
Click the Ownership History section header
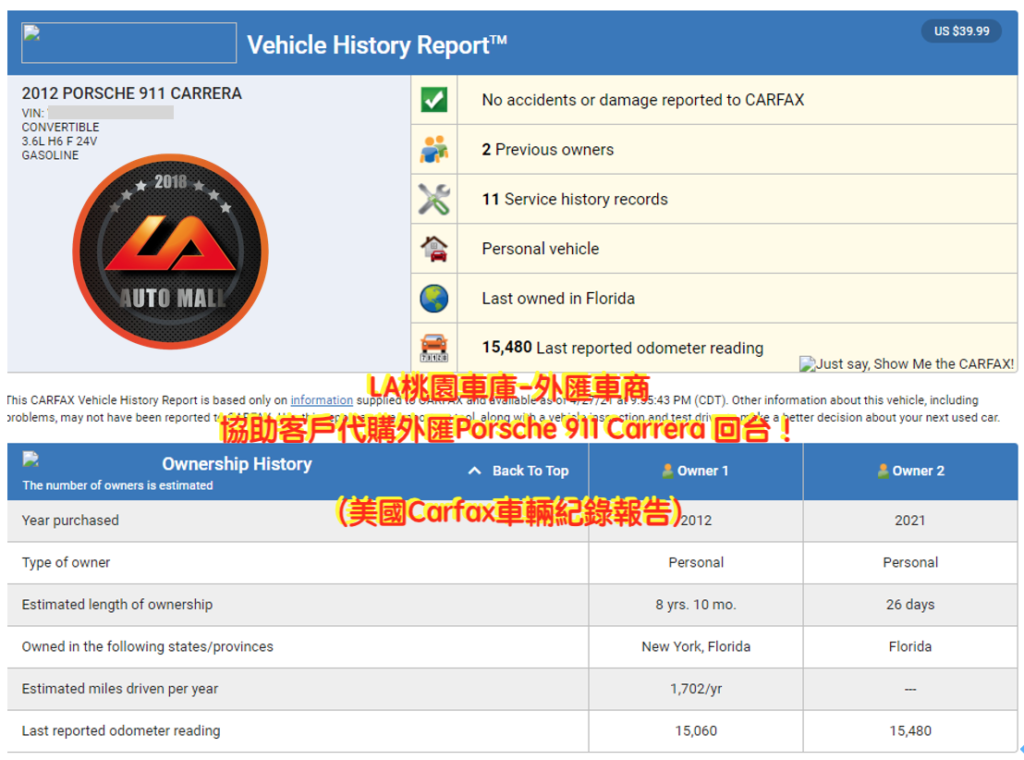[x=236, y=464]
